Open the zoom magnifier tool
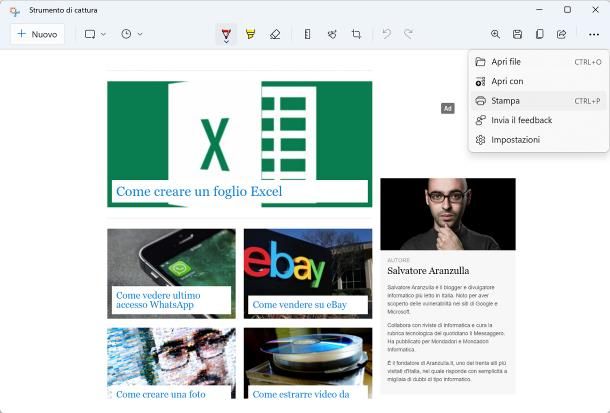 pos(495,34)
